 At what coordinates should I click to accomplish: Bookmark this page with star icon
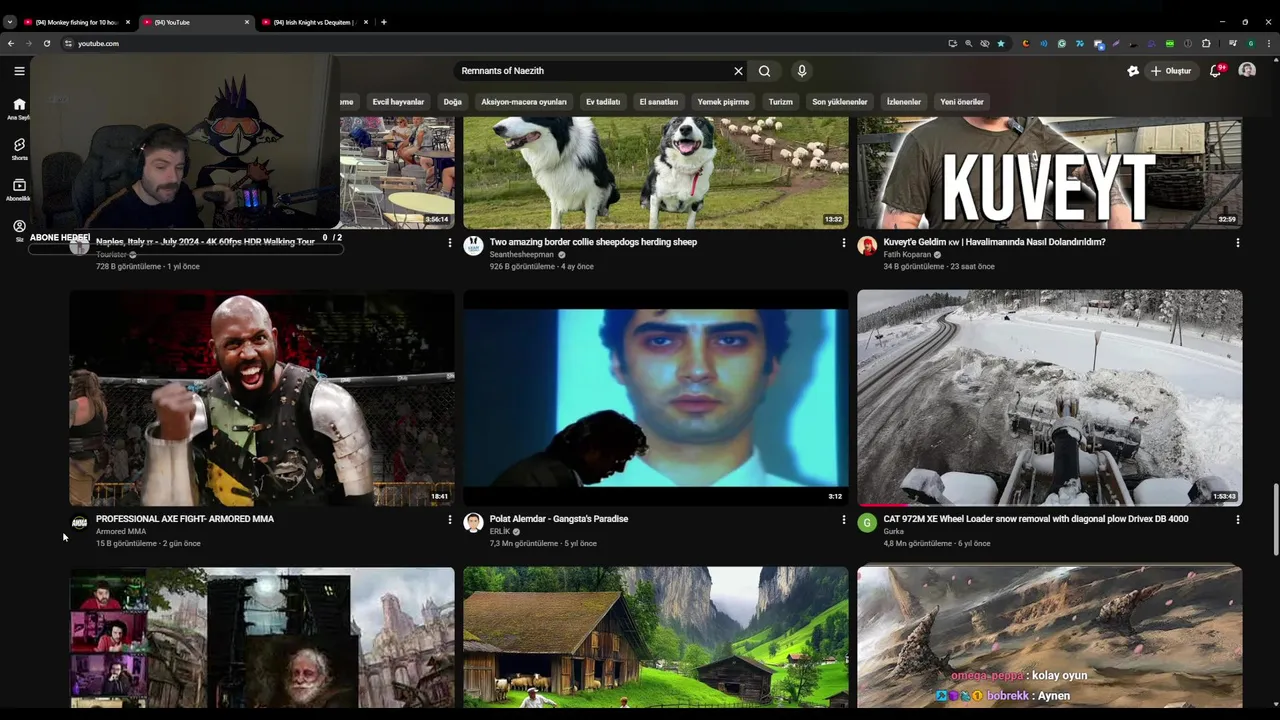pyautogui.click(x=1001, y=44)
